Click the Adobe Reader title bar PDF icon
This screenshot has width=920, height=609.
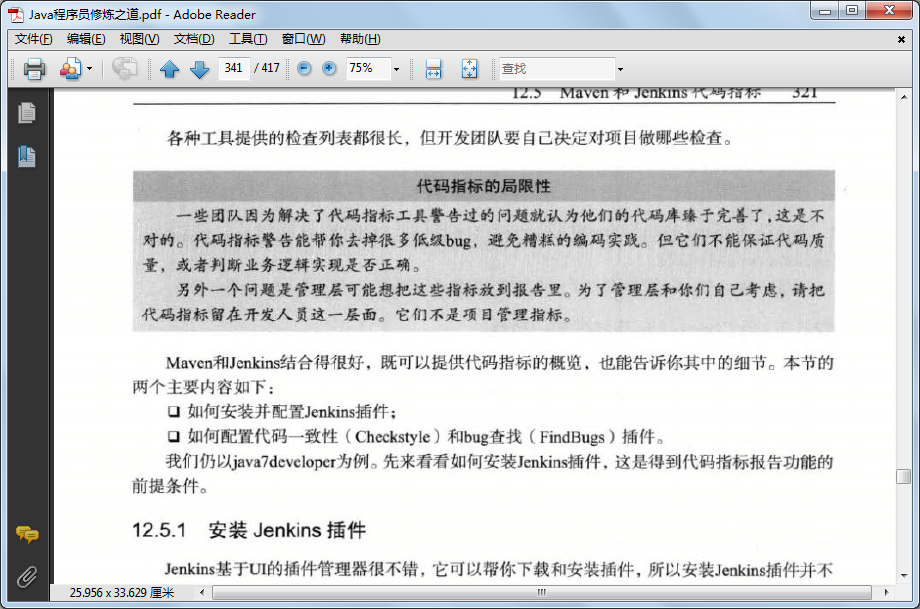16,14
